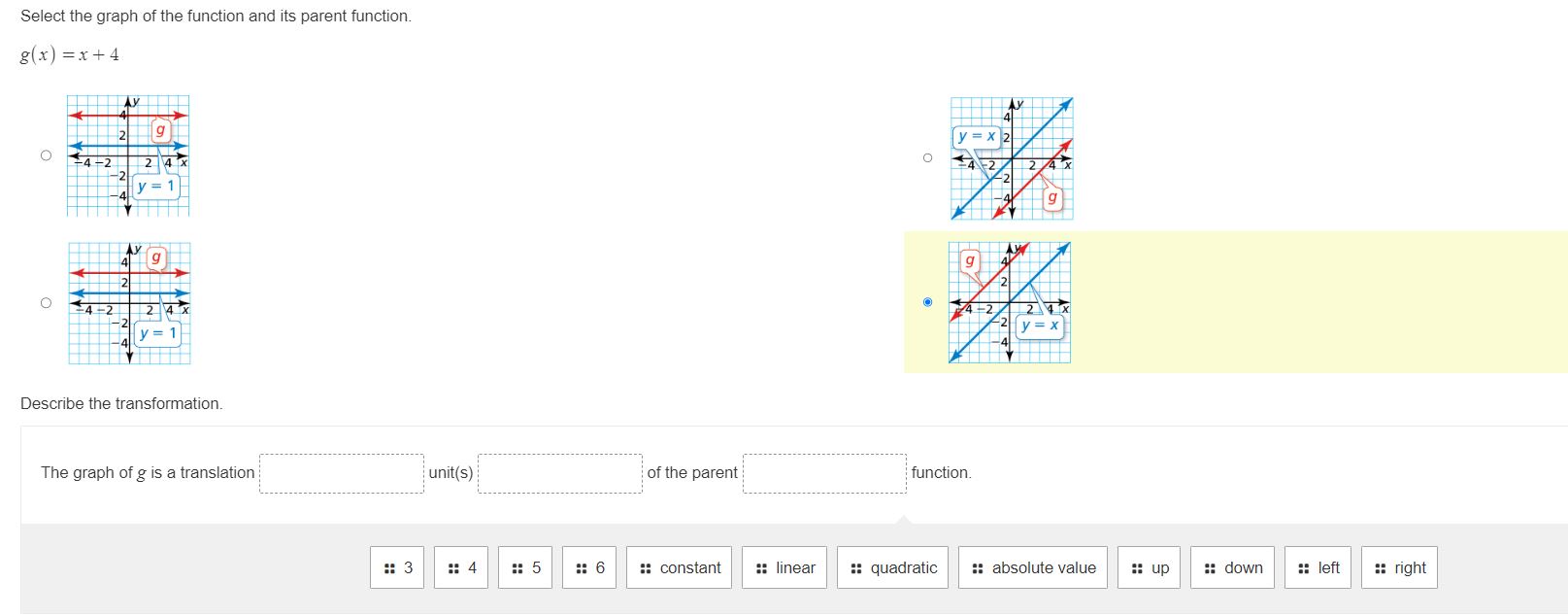Click the drag handle on the "5" chip
This screenshot has height=616, width=1568.
pyautogui.click(x=517, y=567)
